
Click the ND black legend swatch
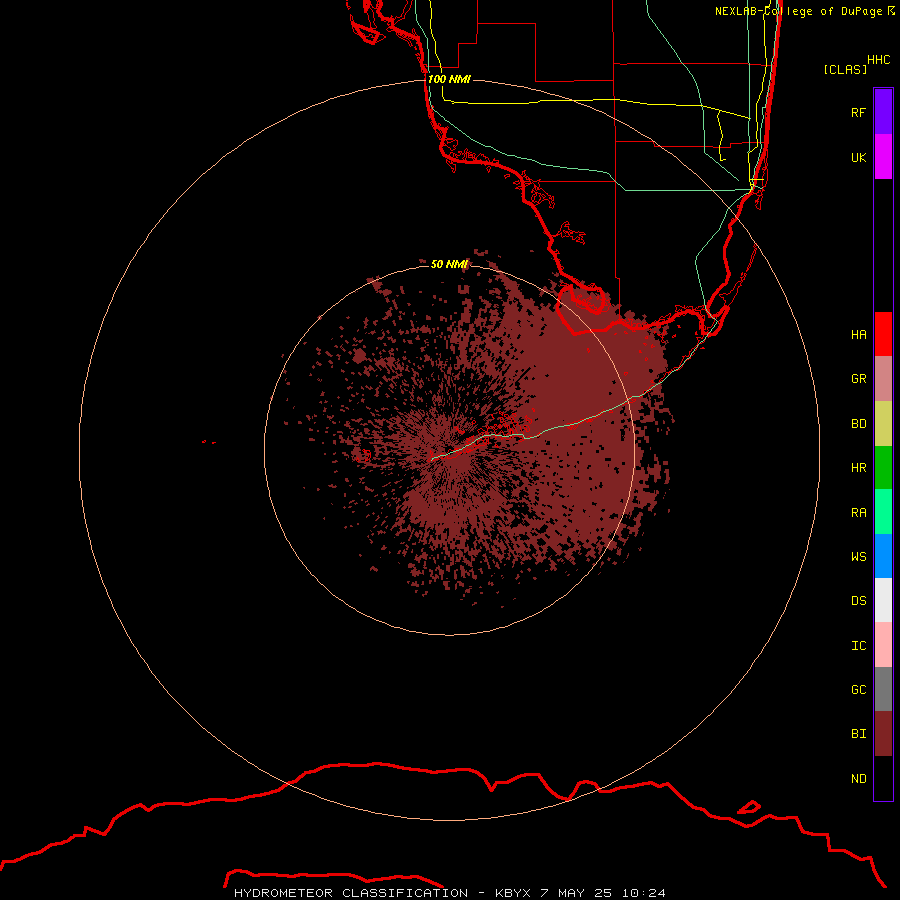point(883,778)
